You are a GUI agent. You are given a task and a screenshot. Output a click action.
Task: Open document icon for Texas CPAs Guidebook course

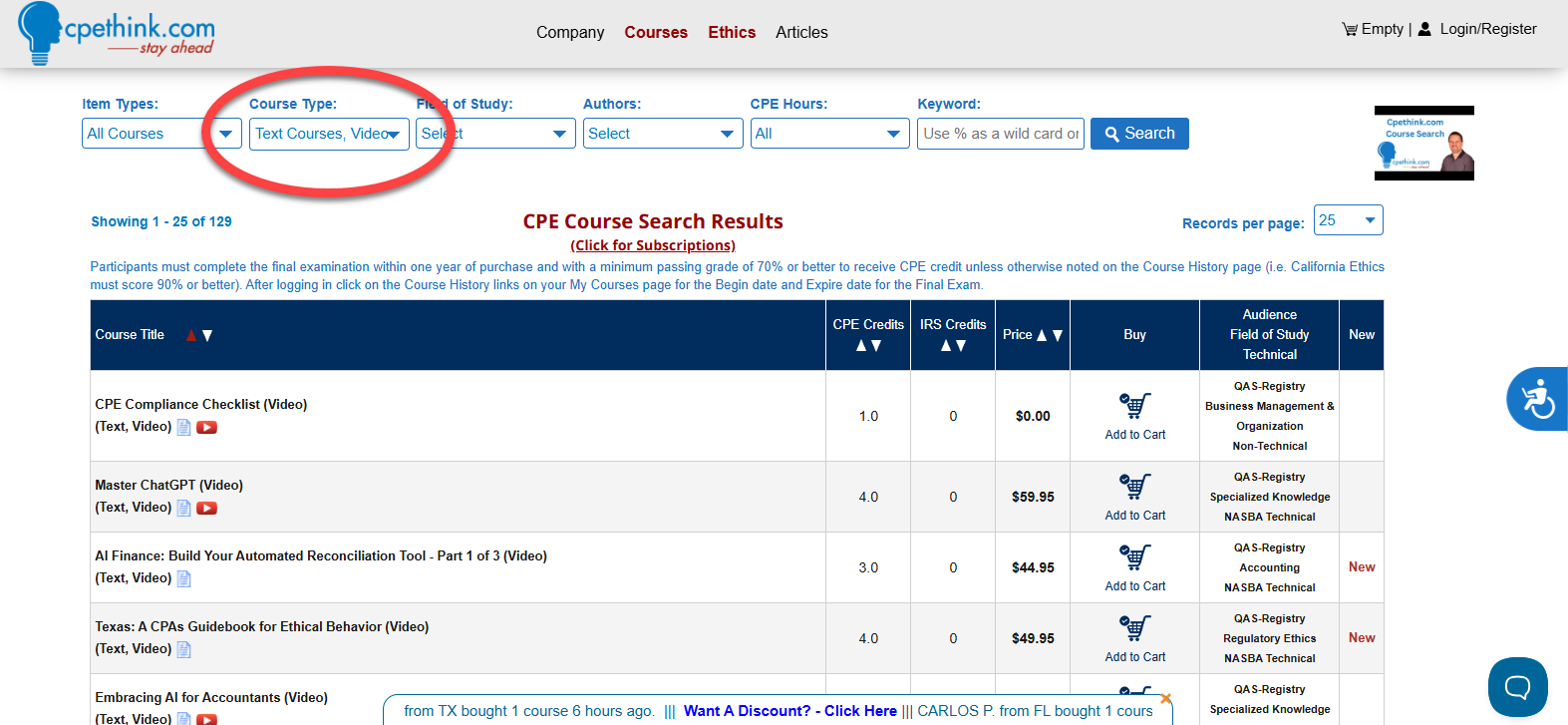coord(183,649)
